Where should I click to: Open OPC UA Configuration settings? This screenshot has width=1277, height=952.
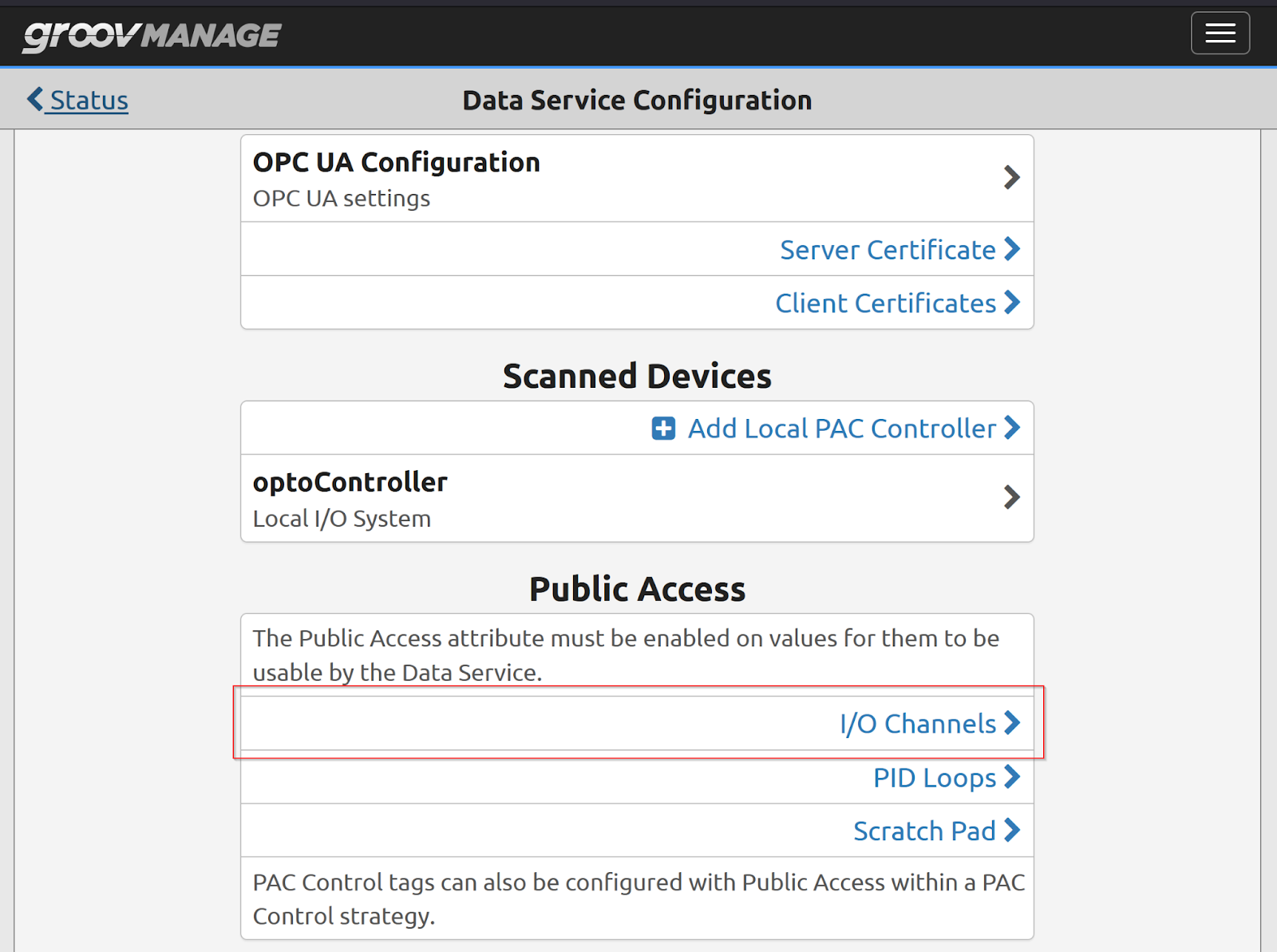(637, 179)
